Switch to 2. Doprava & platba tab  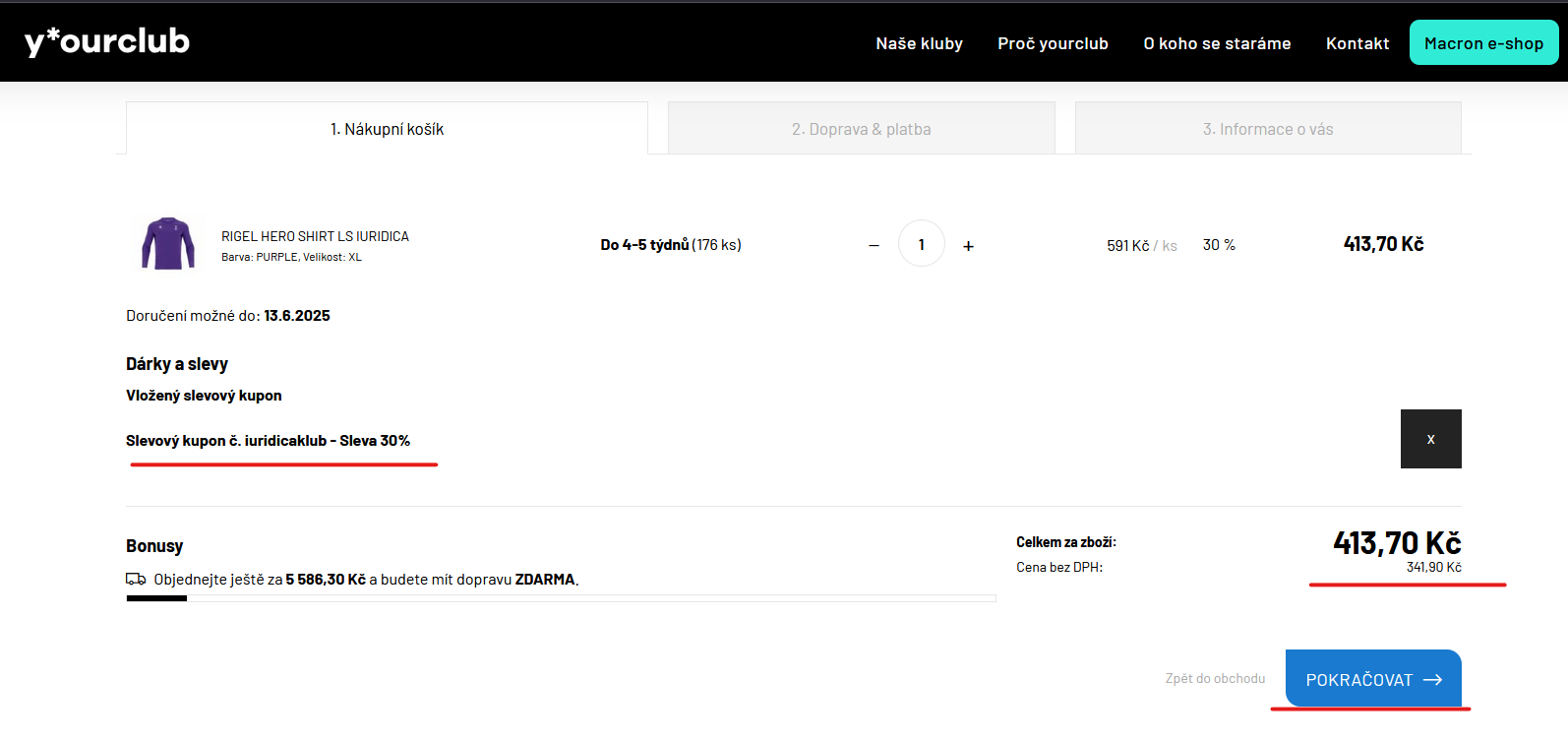coord(861,128)
